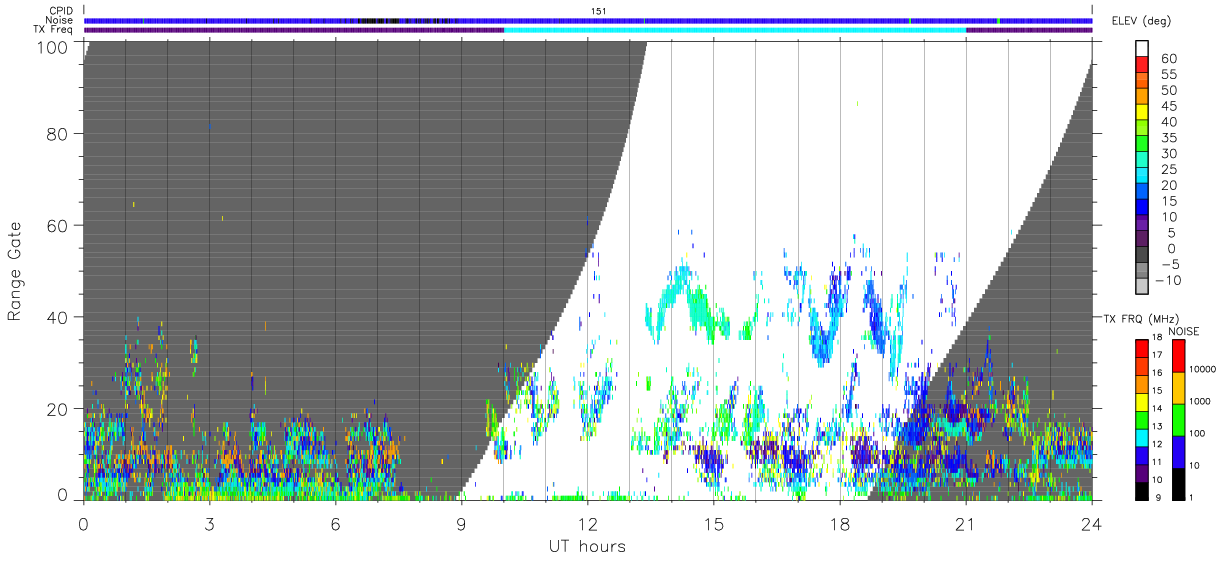Click the 21 tick label on UT hours axis
The height and width of the screenshot is (567, 1228).
pyautogui.click(x=965, y=524)
